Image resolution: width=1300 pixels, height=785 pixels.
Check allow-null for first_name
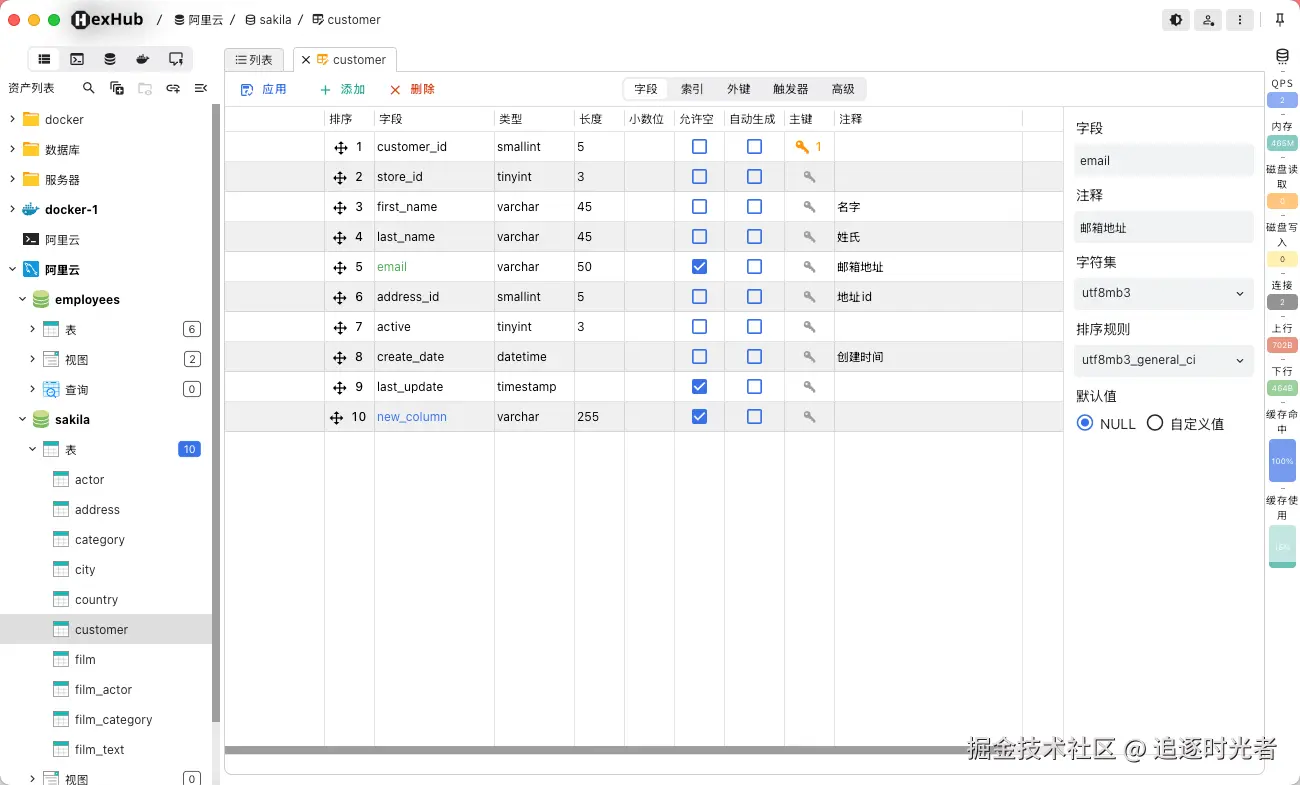tap(699, 206)
